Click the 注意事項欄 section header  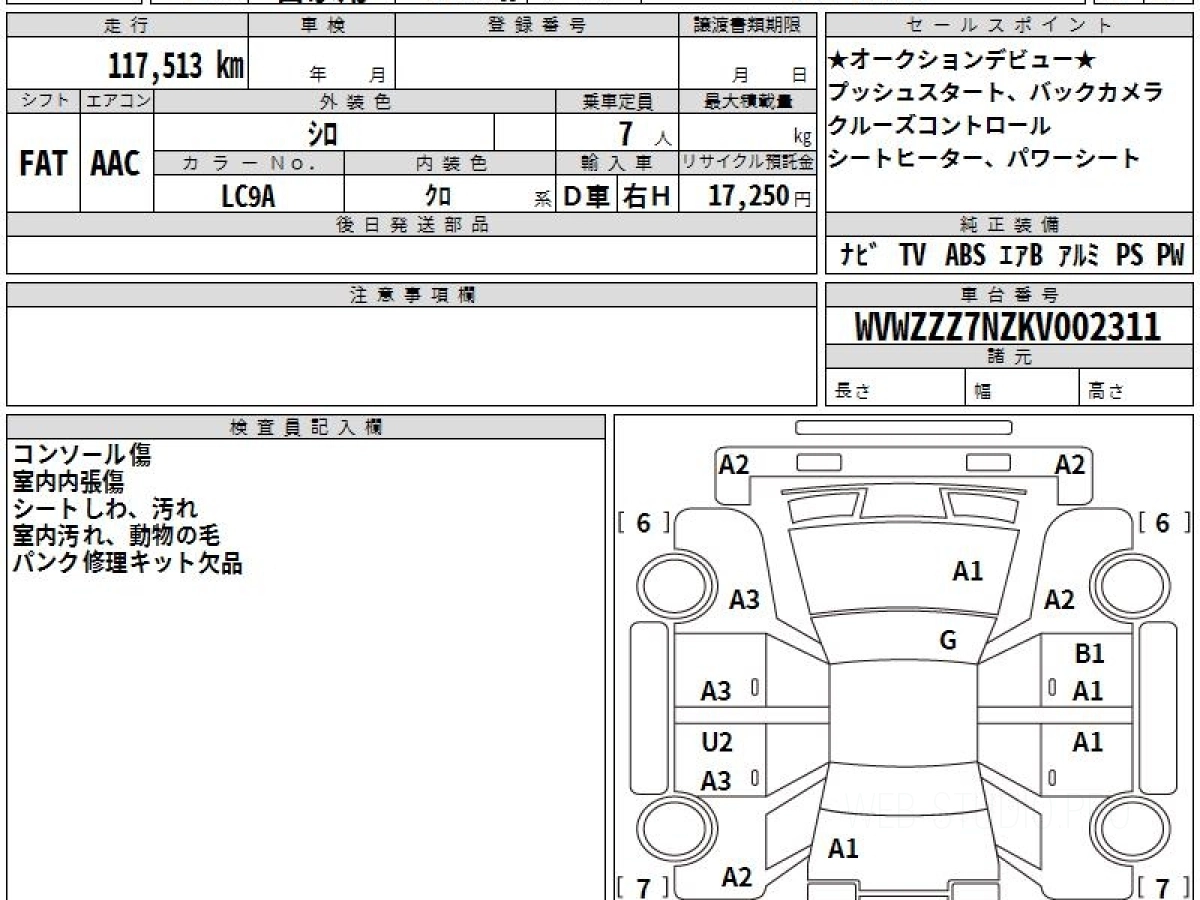point(412,295)
